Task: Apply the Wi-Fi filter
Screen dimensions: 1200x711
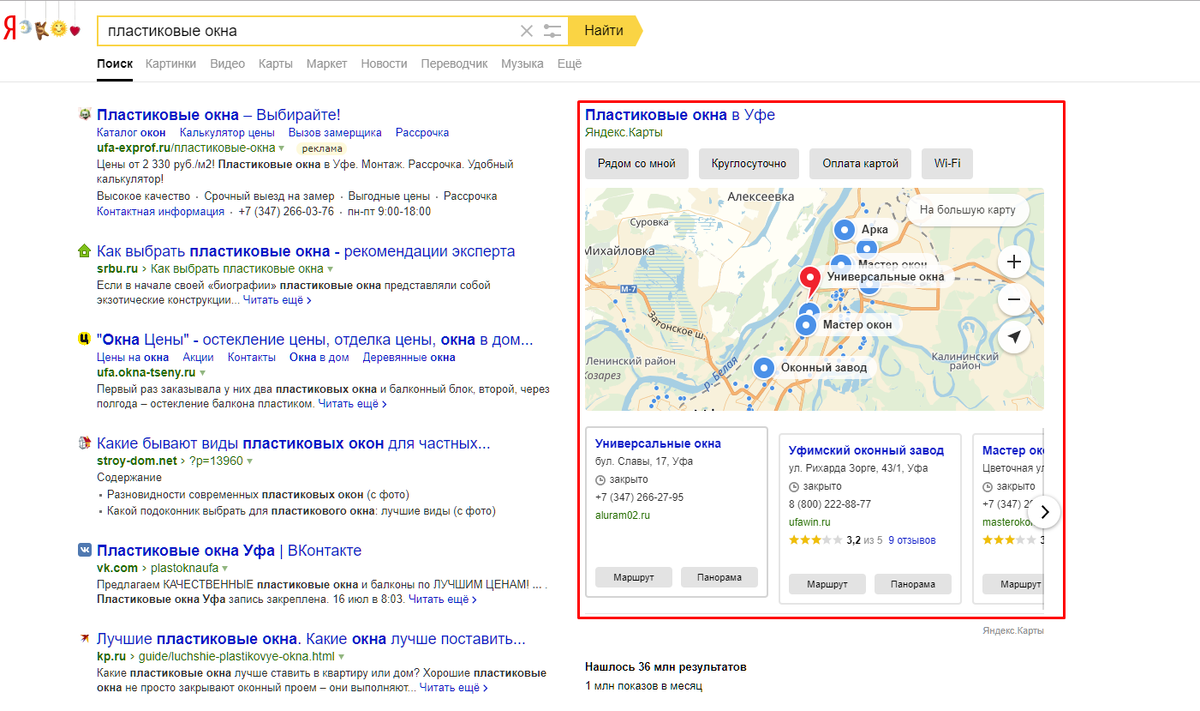Action: click(x=947, y=163)
